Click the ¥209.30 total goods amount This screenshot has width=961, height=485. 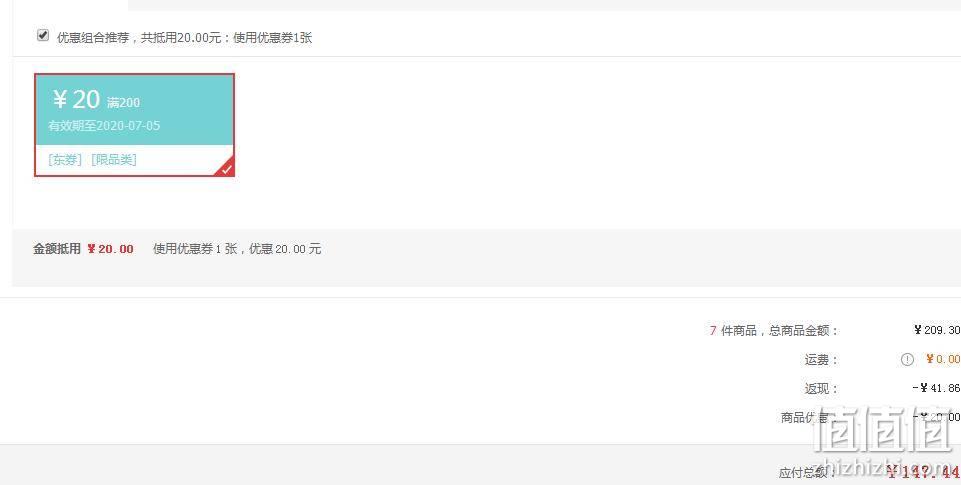pos(937,330)
